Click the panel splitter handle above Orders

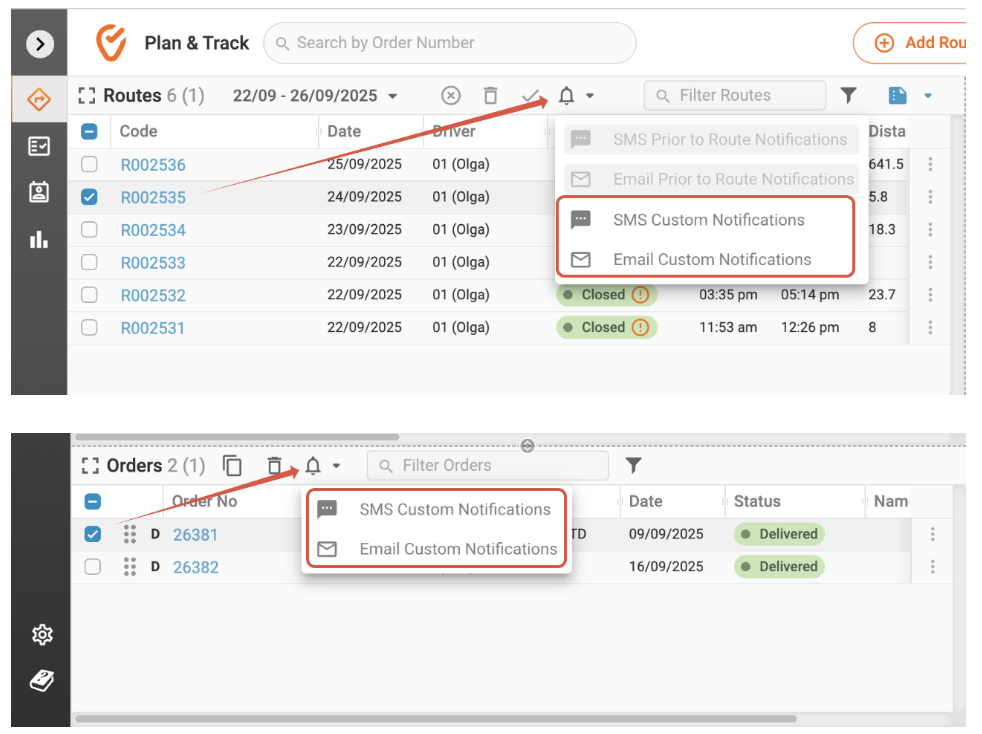[x=527, y=445]
